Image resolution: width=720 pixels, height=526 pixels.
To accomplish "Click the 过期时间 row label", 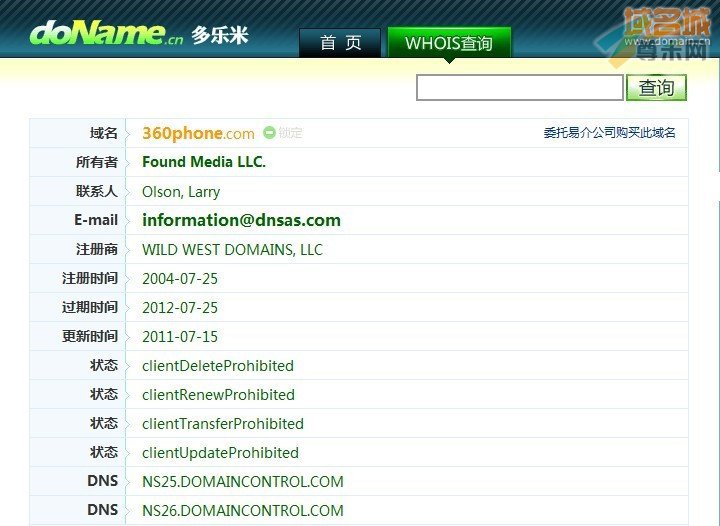I will pos(90,307).
